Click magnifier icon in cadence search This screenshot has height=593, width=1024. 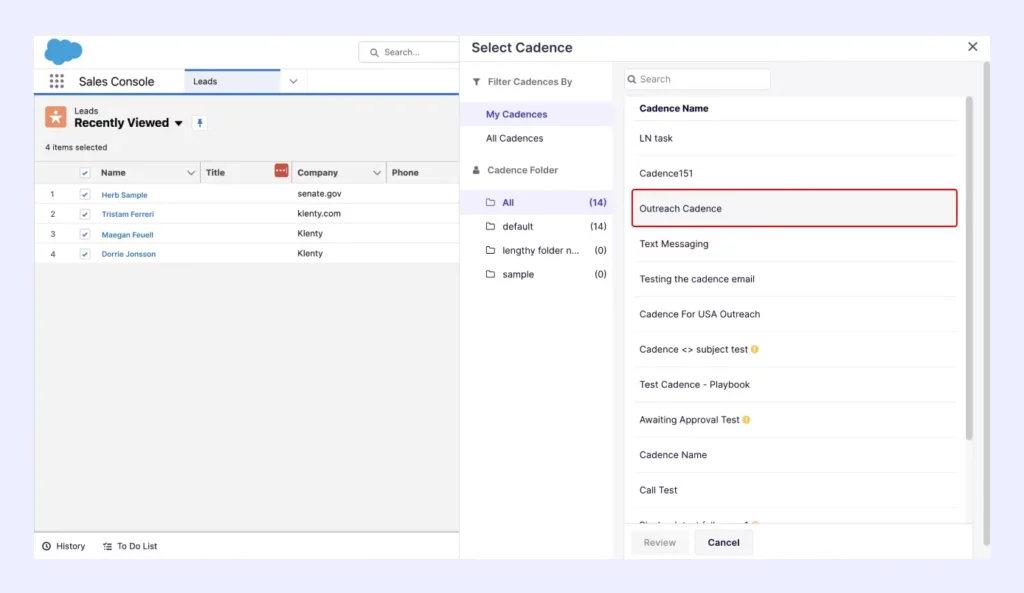[632, 79]
